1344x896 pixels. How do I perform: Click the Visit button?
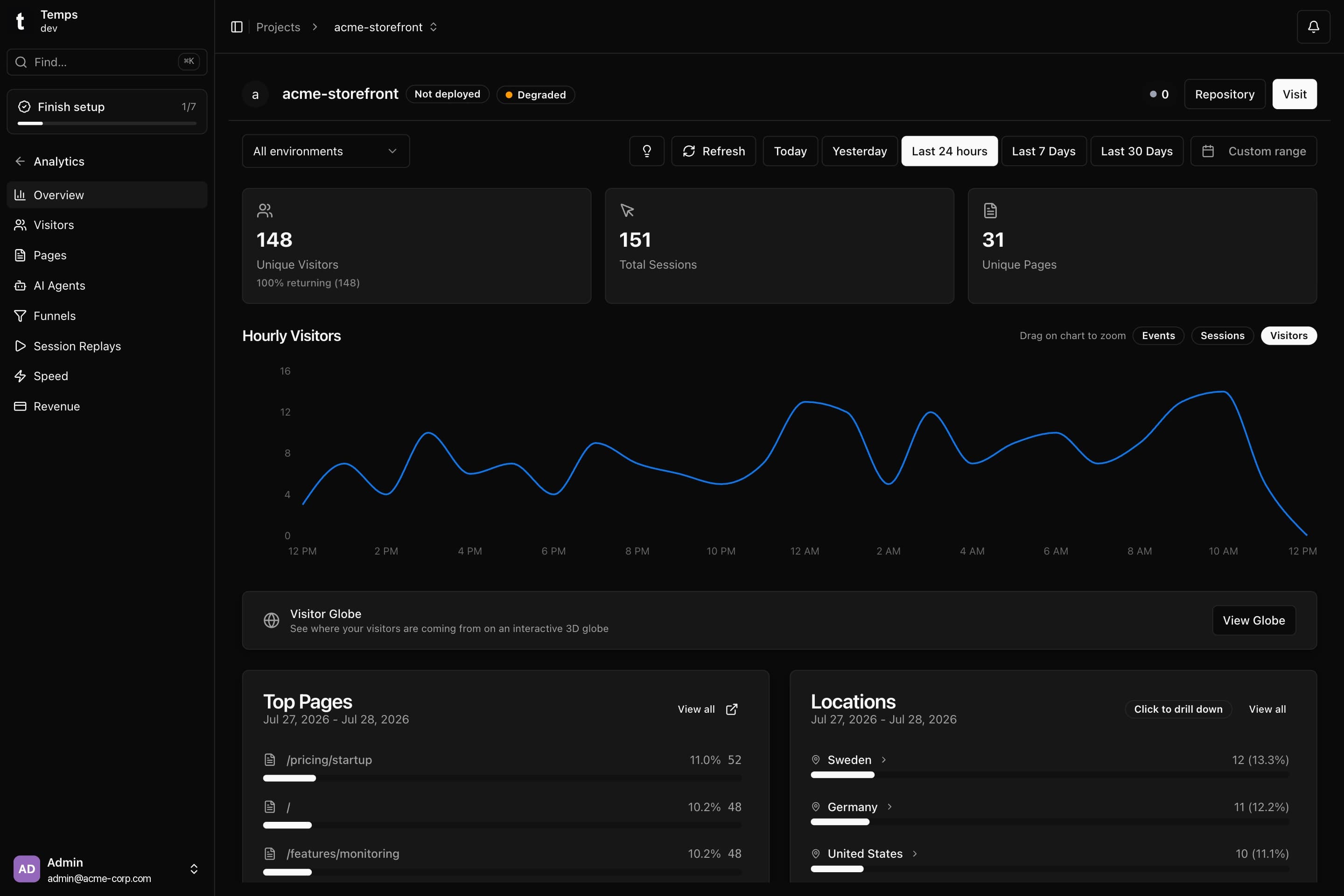1294,94
